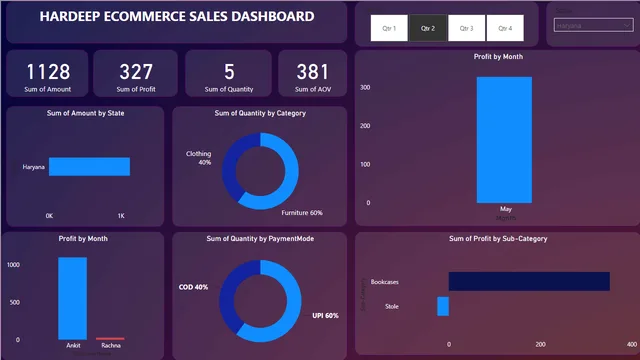Click the 'Sum of Profit by Sub-Category' title
The height and width of the screenshot is (360, 640).
pyautogui.click(x=498, y=238)
